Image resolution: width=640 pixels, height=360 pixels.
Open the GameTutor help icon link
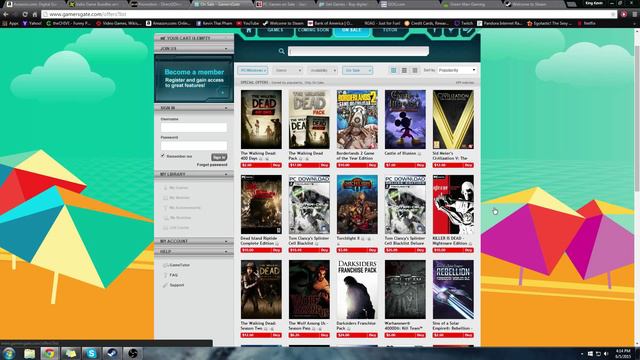click(x=165, y=265)
